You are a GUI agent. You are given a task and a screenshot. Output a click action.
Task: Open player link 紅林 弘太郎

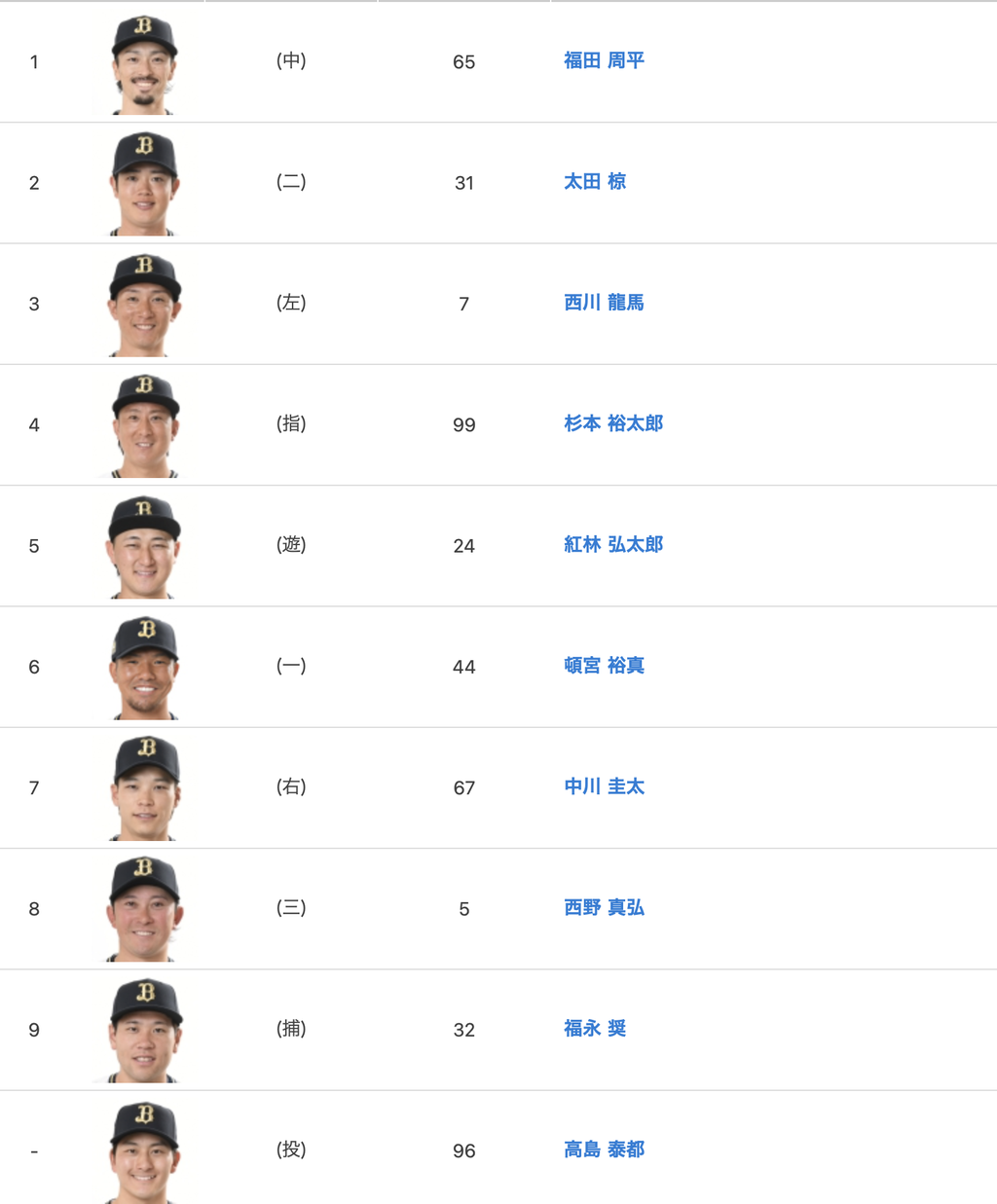(x=613, y=545)
